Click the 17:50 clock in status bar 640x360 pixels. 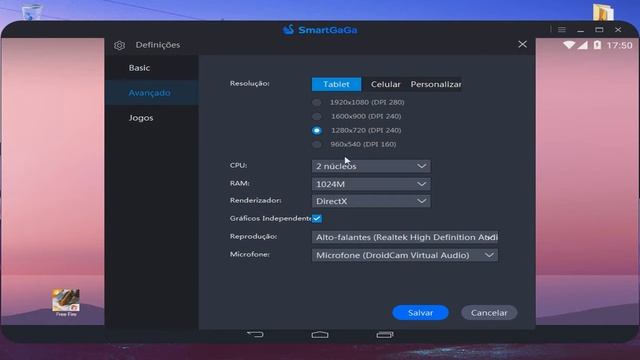click(620, 45)
